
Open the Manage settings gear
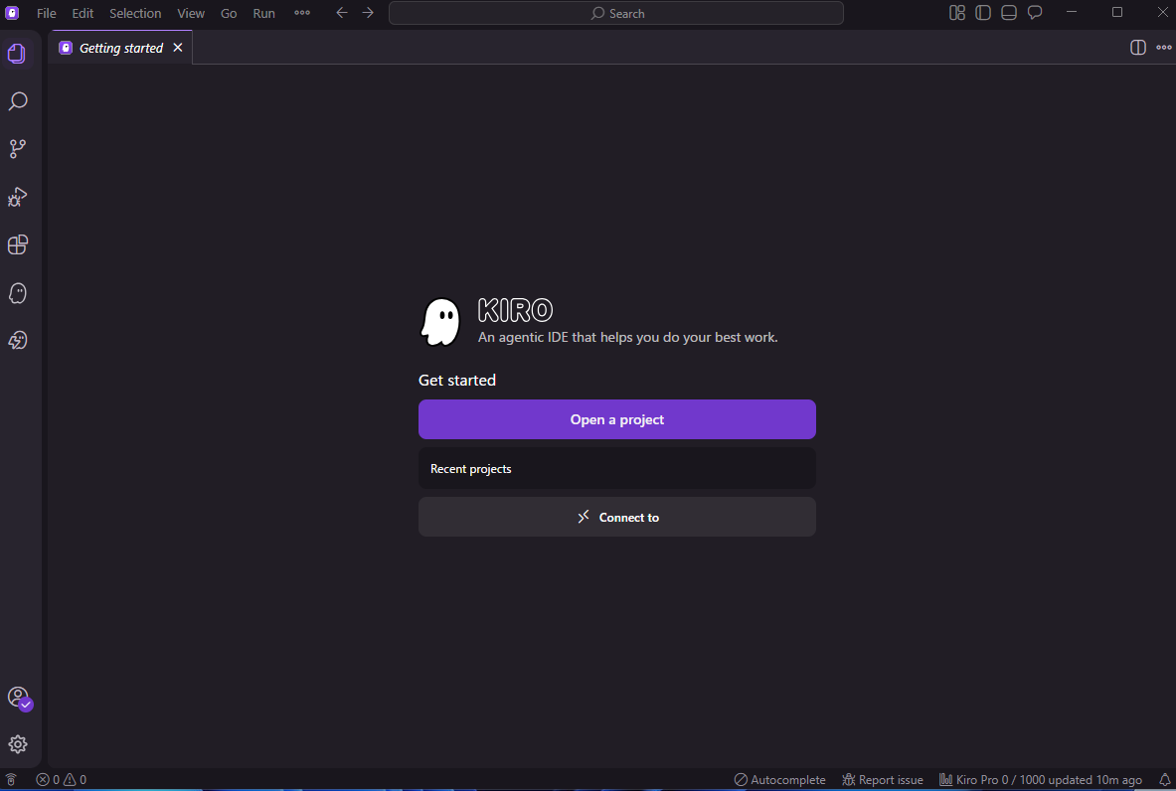pos(17,744)
